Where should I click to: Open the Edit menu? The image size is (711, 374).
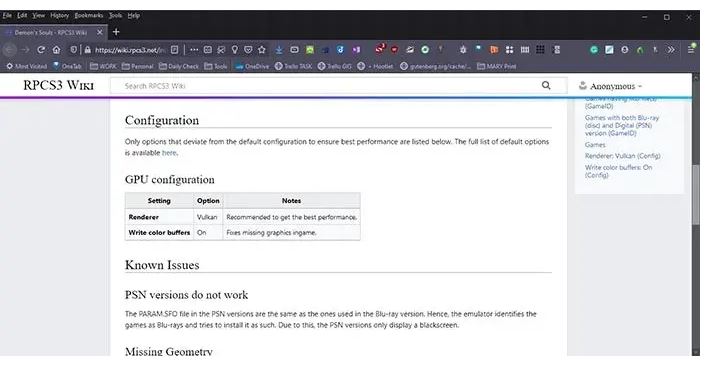(x=22, y=15)
